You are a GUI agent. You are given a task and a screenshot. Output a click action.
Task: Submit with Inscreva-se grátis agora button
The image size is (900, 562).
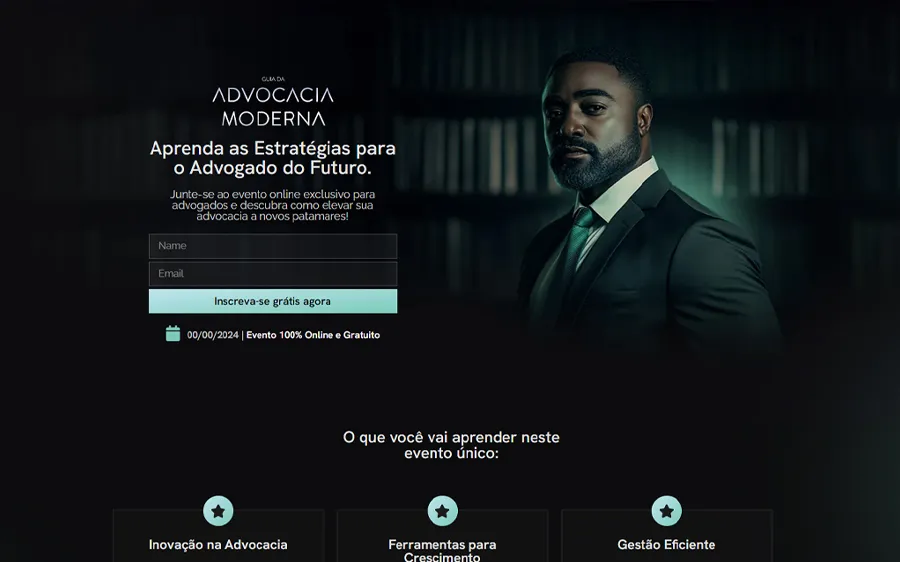tap(273, 301)
